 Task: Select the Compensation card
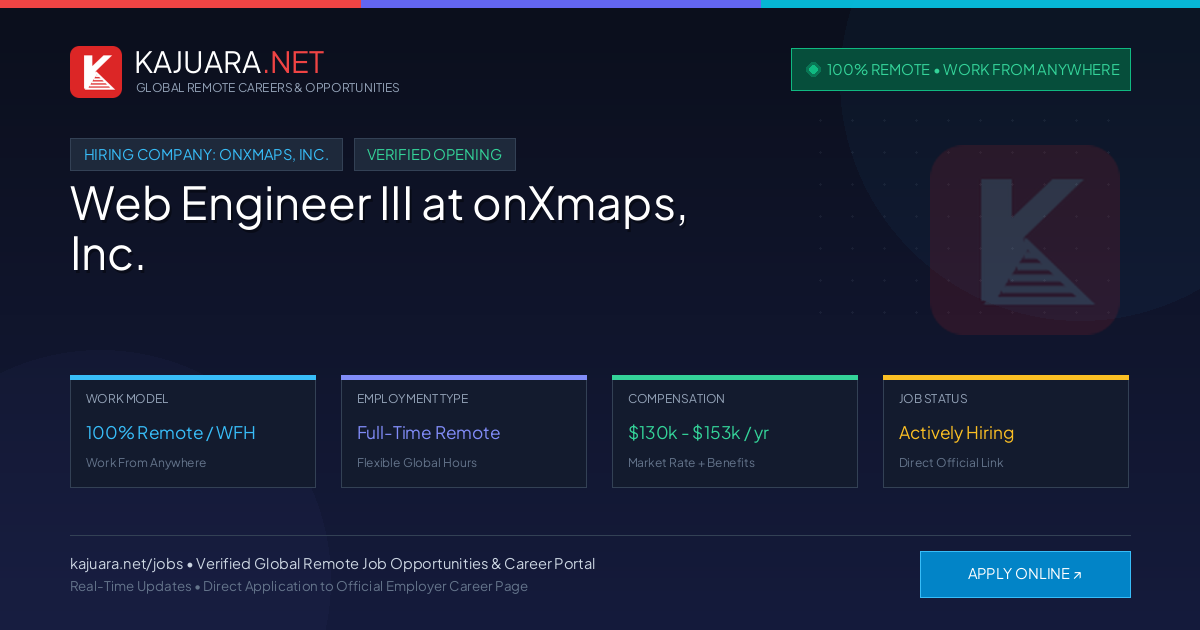pyautogui.click(x=735, y=431)
